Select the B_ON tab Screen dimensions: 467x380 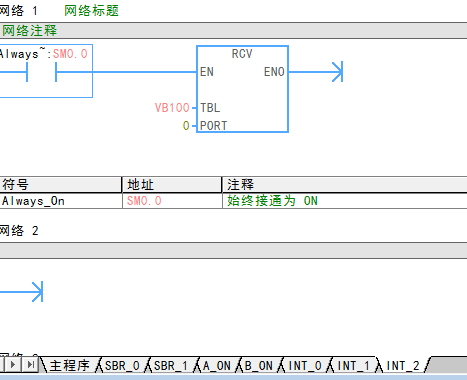(259, 366)
